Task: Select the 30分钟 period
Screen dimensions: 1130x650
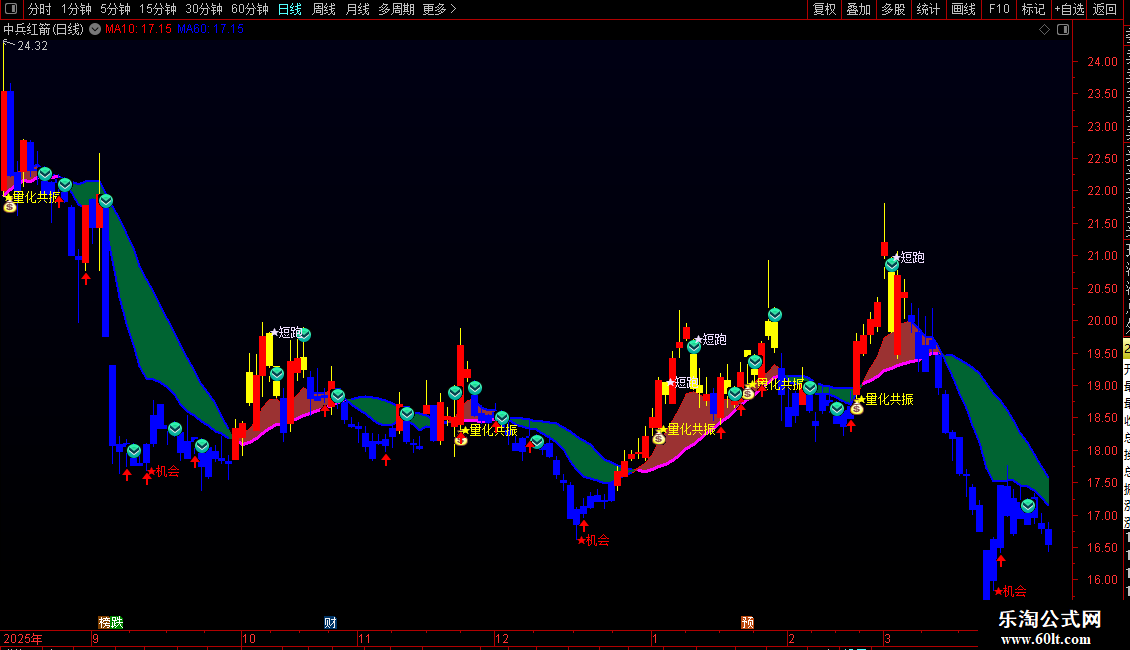Action: 204,9
